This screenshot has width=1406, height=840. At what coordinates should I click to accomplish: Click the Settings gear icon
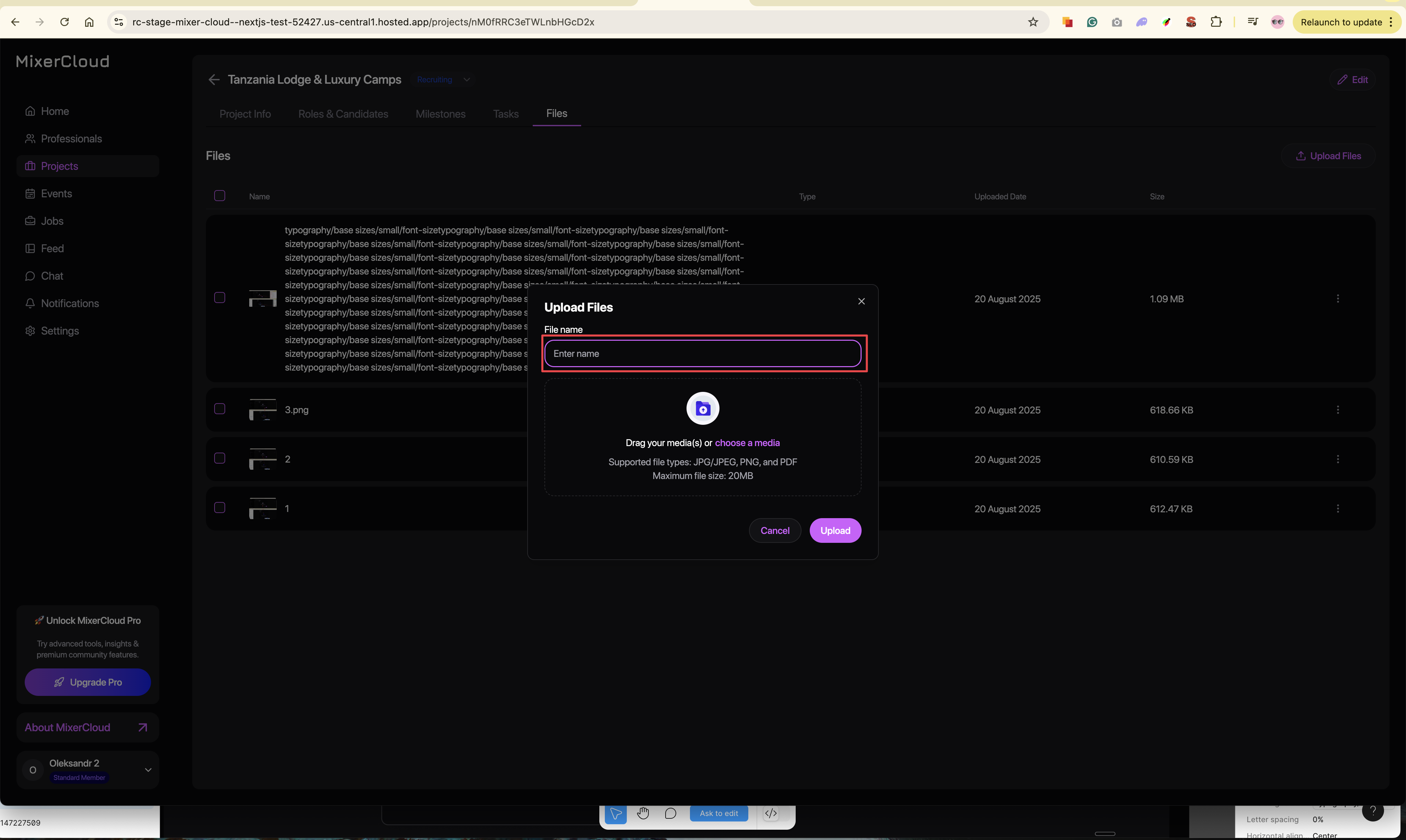point(30,331)
